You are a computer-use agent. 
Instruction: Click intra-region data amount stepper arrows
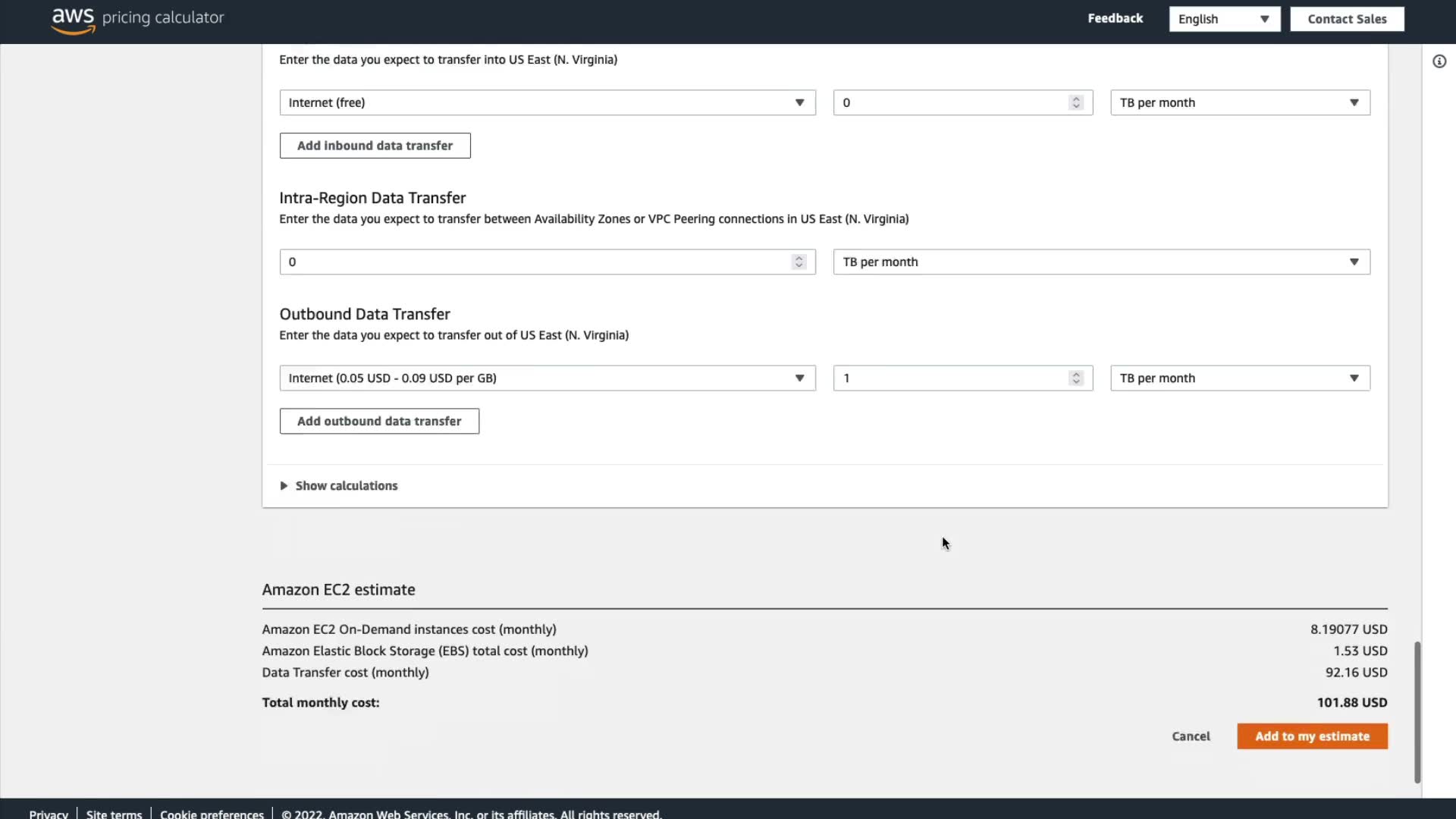pos(798,262)
